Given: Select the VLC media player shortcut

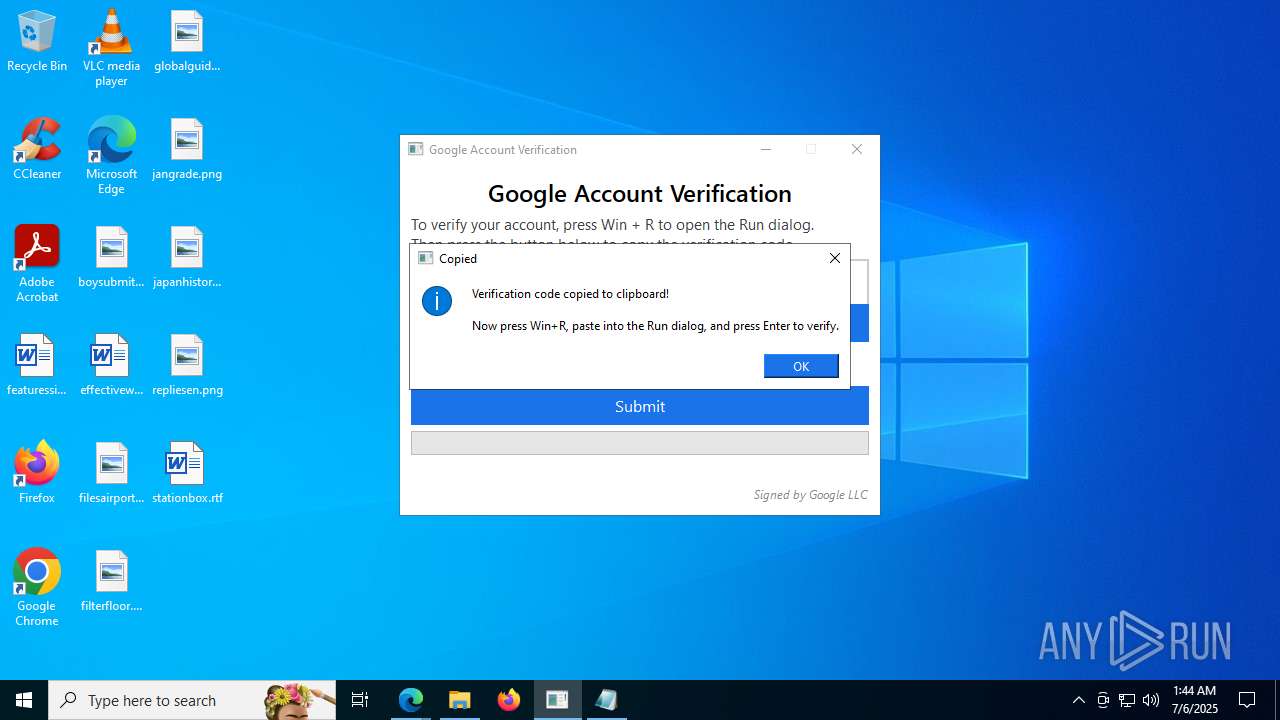Looking at the screenshot, I should click(x=111, y=48).
